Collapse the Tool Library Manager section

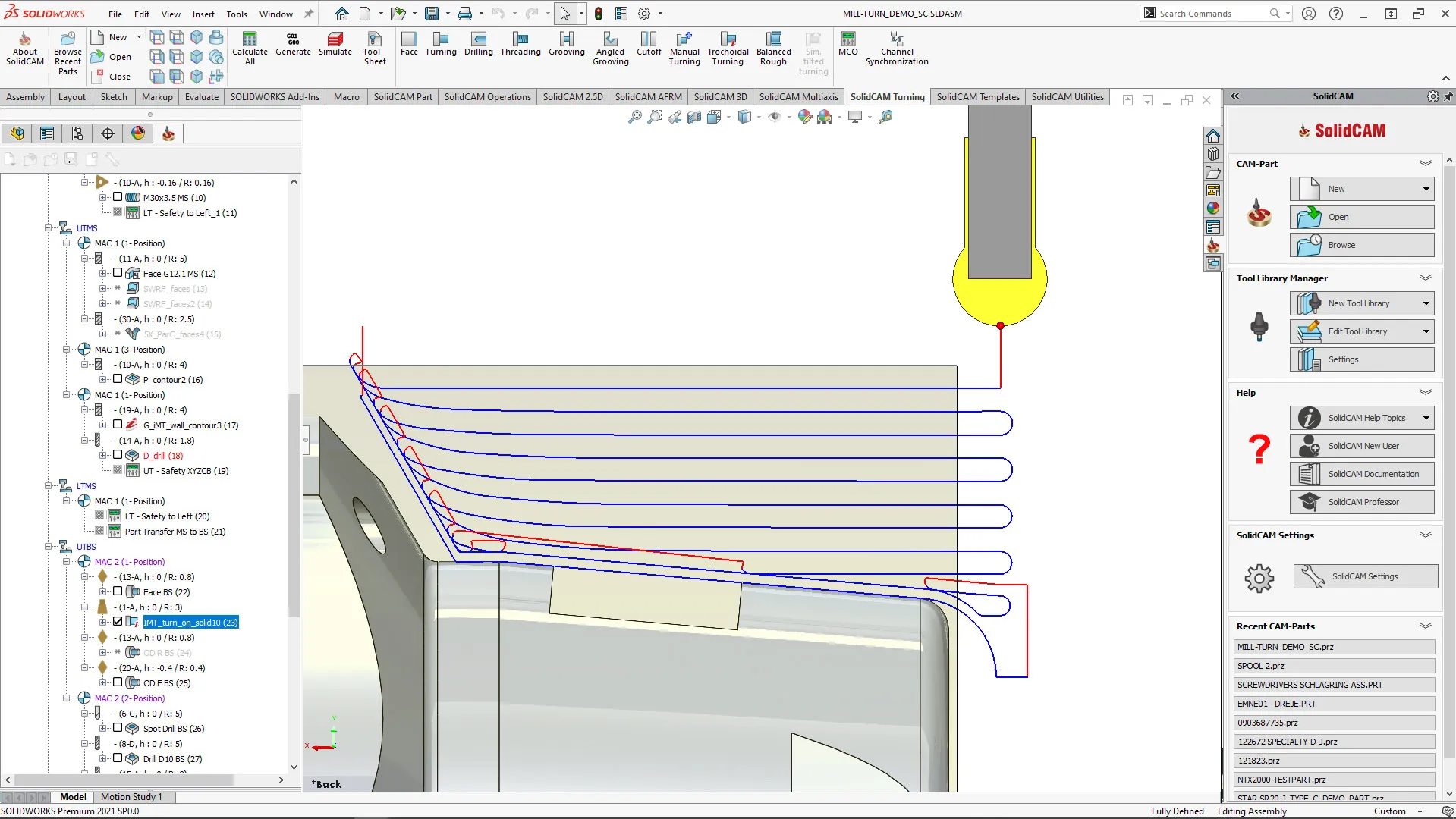[1425, 278]
